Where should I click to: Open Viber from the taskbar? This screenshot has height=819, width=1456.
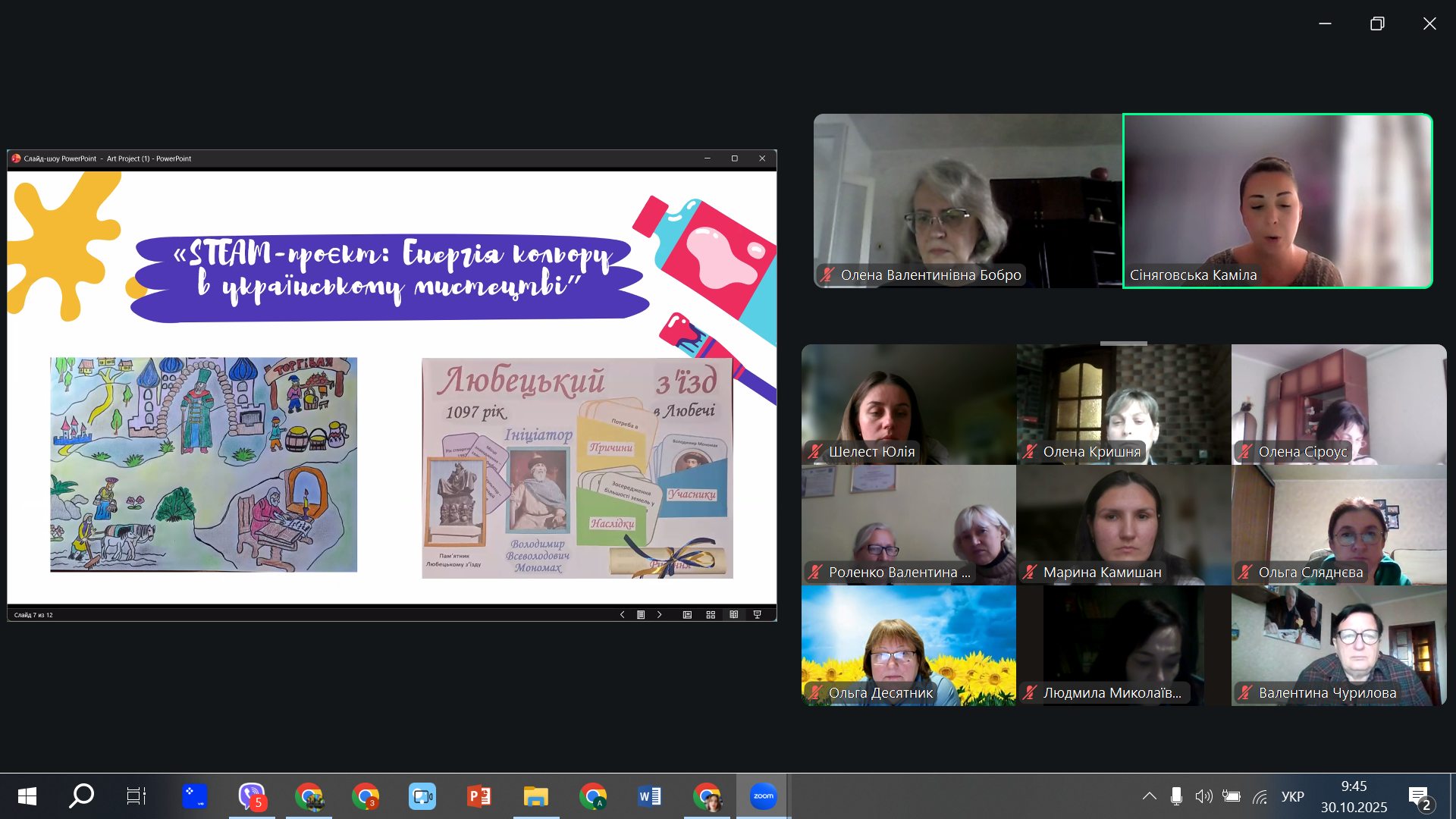pos(252,796)
